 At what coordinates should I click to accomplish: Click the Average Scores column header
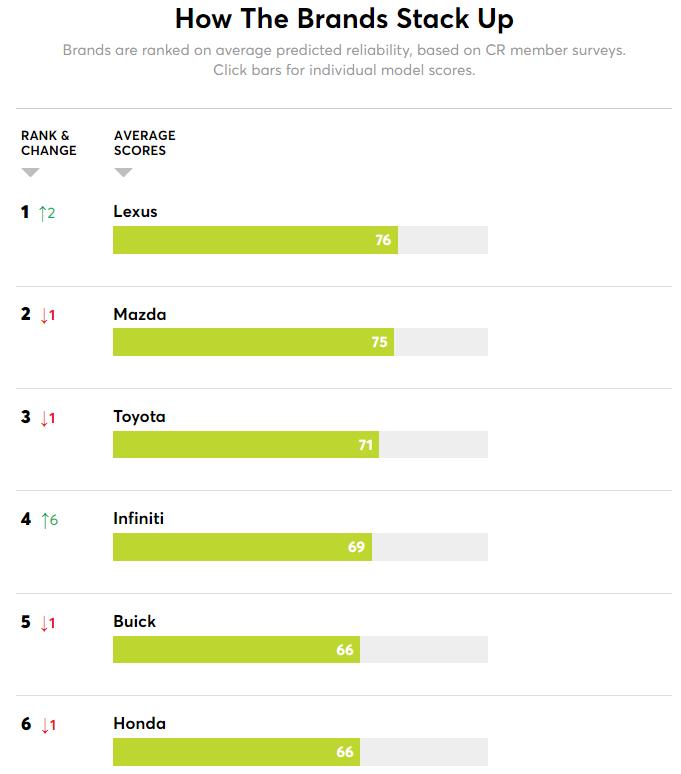[x=145, y=143]
